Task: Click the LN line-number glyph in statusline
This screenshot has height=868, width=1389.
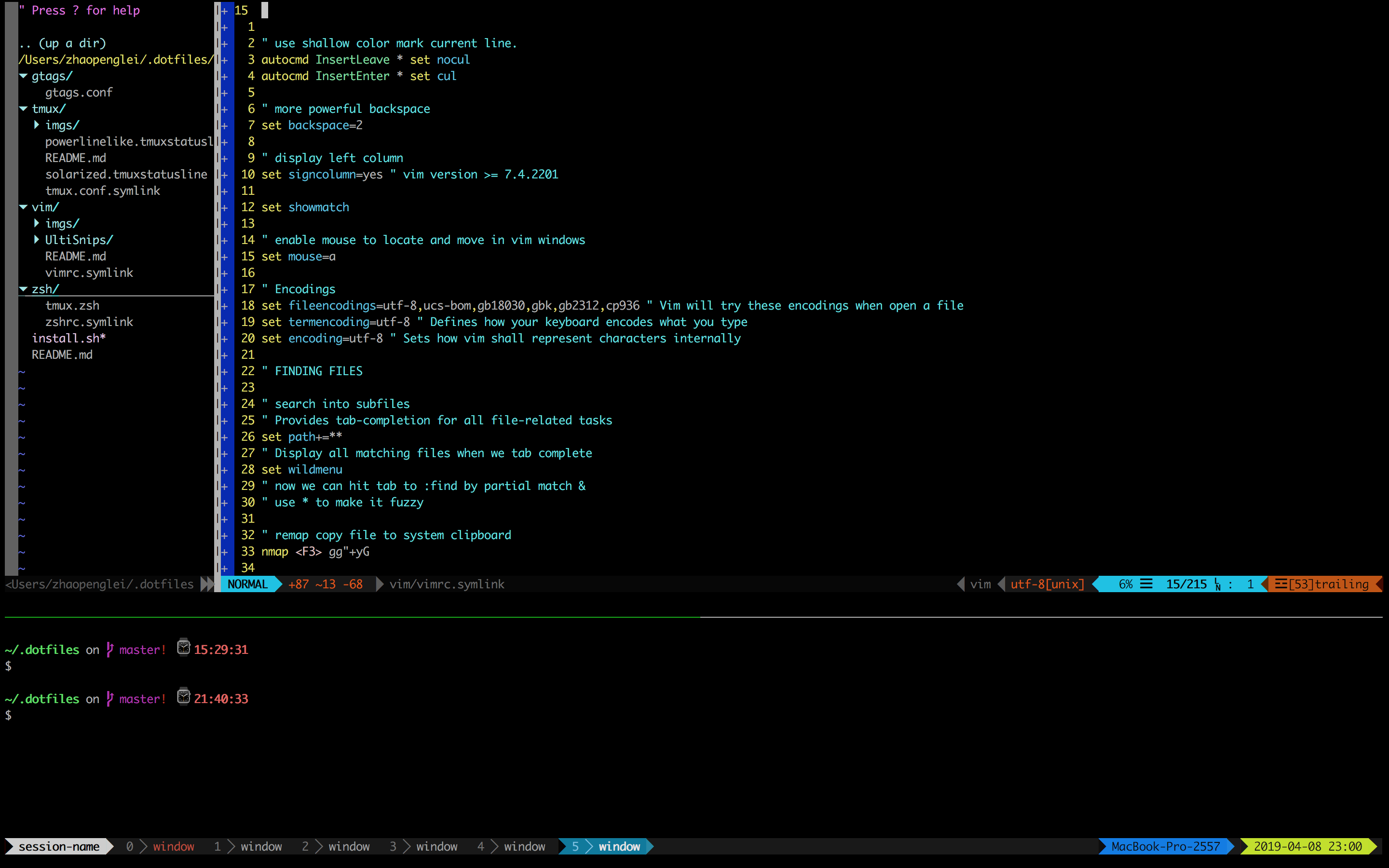Action: [1217, 584]
